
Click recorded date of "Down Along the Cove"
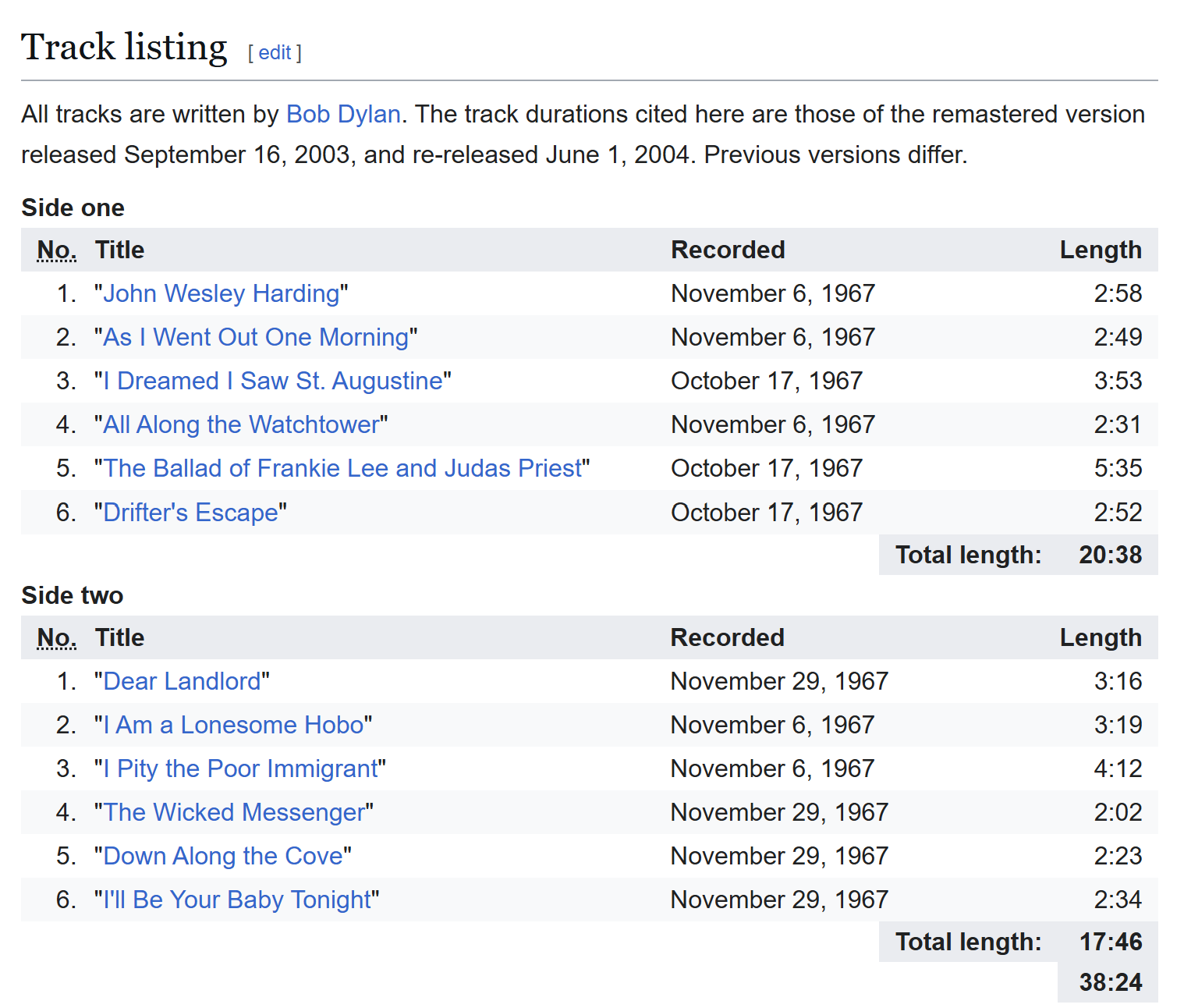coord(780,856)
